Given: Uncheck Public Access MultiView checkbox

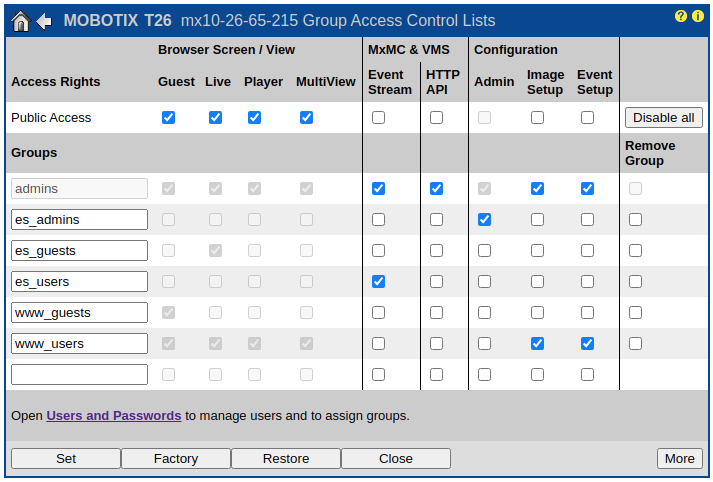Looking at the screenshot, I should click(x=306, y=118).
